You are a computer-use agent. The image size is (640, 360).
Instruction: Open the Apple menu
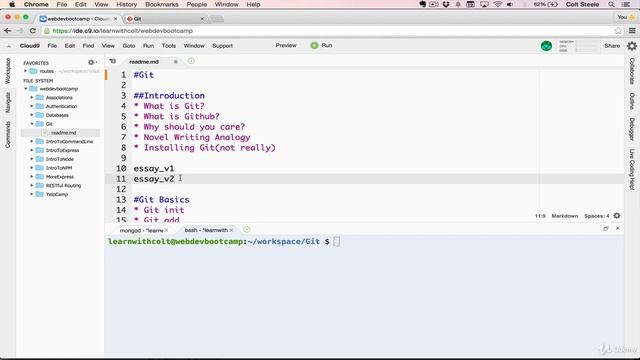(12, 4)
